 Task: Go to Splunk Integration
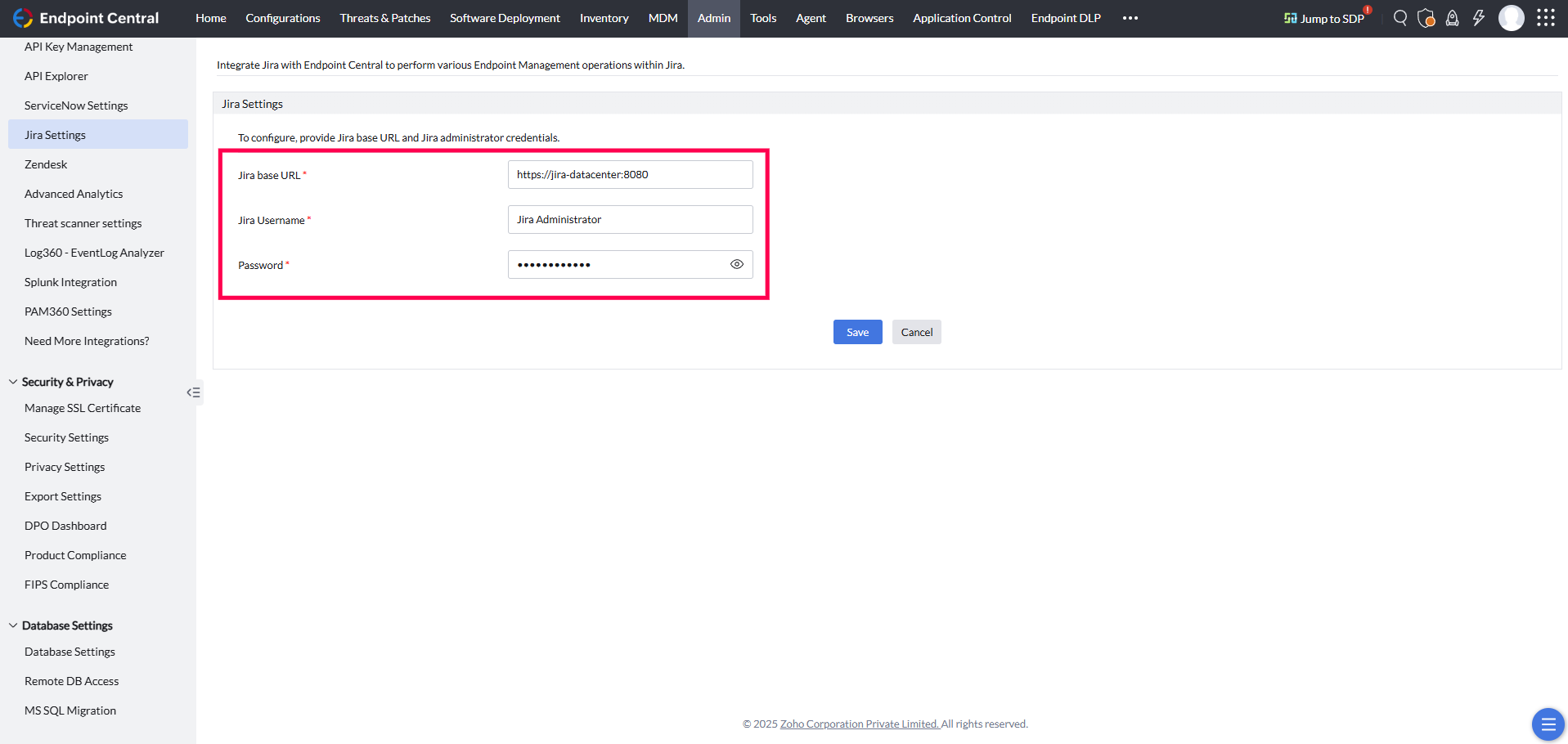70,282
